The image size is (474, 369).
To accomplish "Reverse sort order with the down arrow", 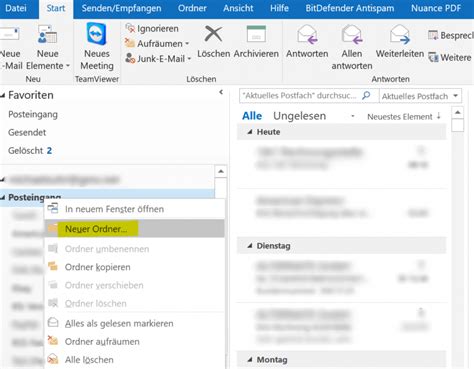I will [439, 116].
